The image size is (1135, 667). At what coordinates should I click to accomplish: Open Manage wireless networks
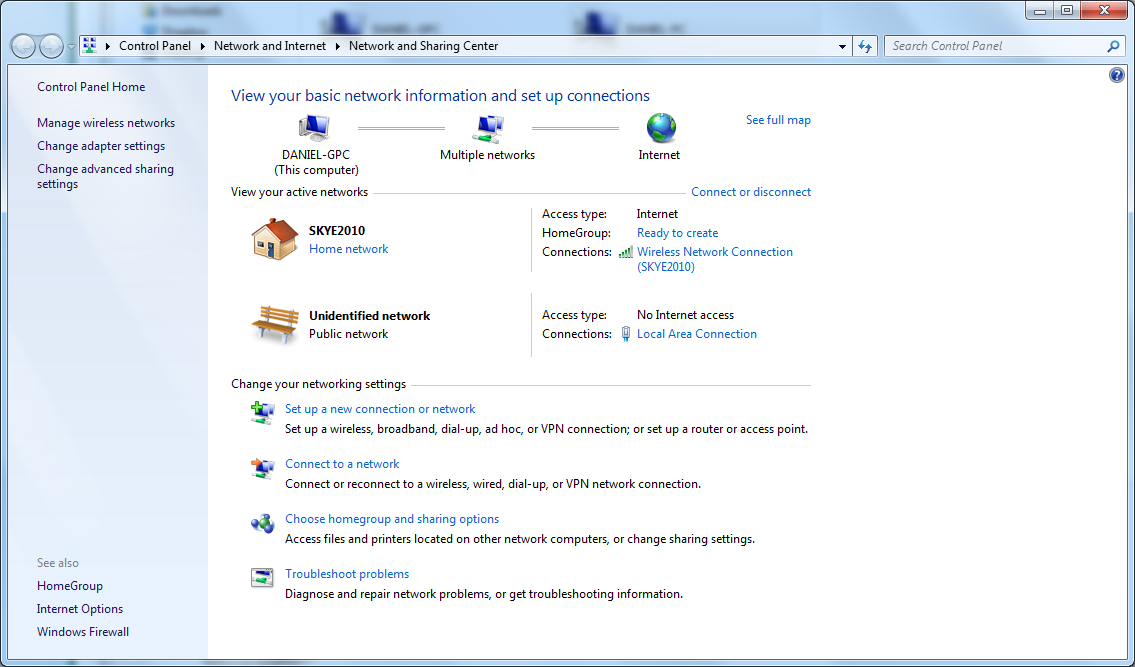(106, 122)
